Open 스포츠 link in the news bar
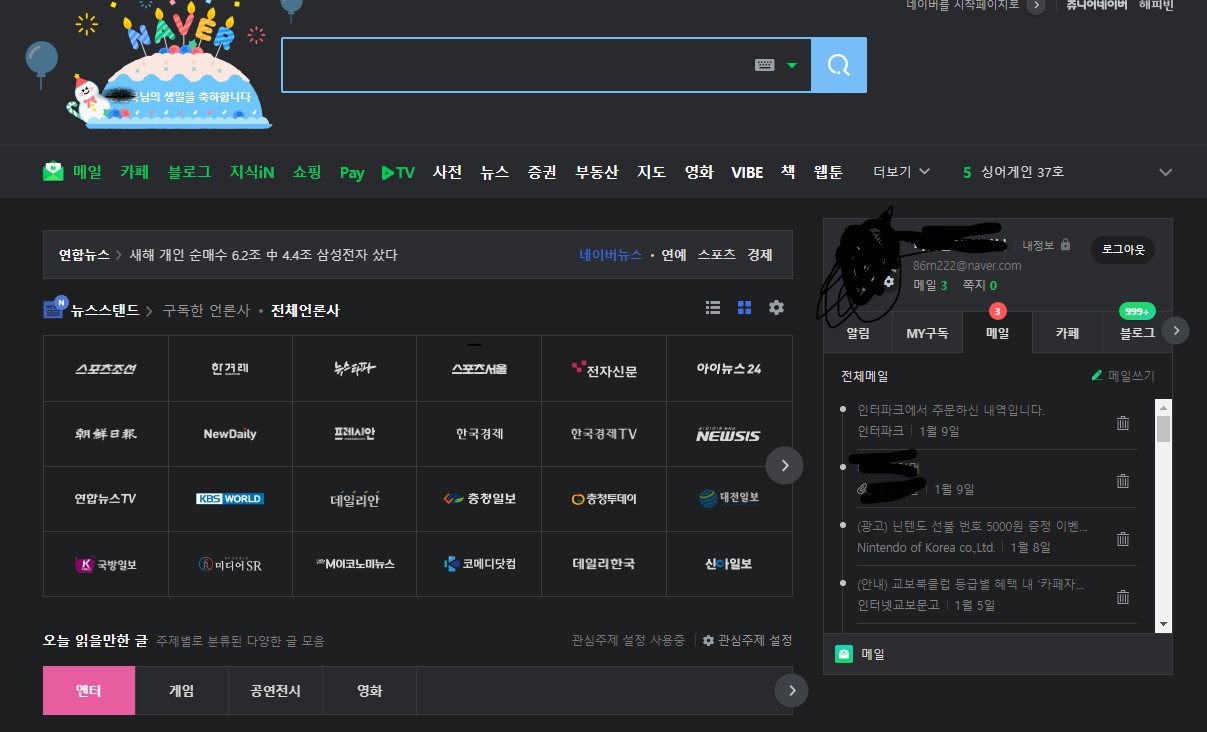The height and width of the screenshot is (732, 1207). 716,255
